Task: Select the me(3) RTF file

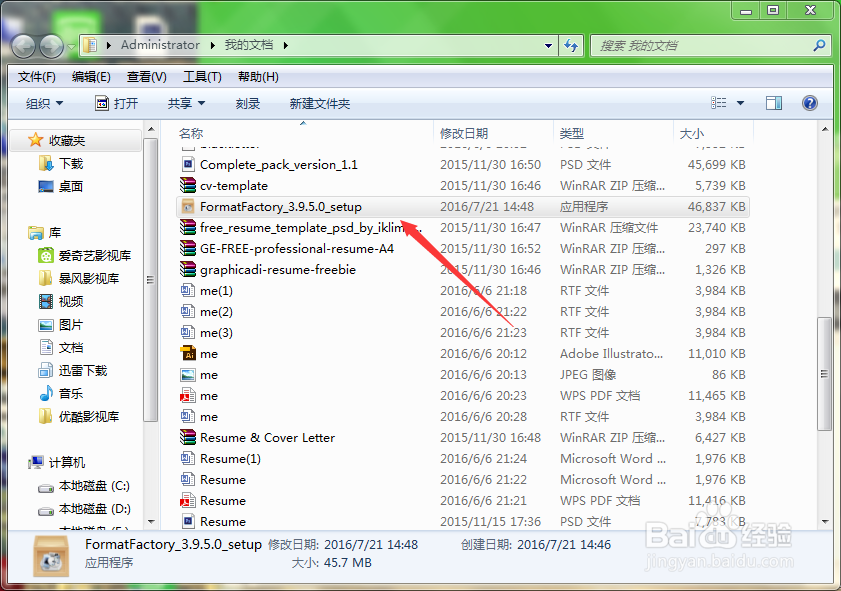Action: (462, 332)
